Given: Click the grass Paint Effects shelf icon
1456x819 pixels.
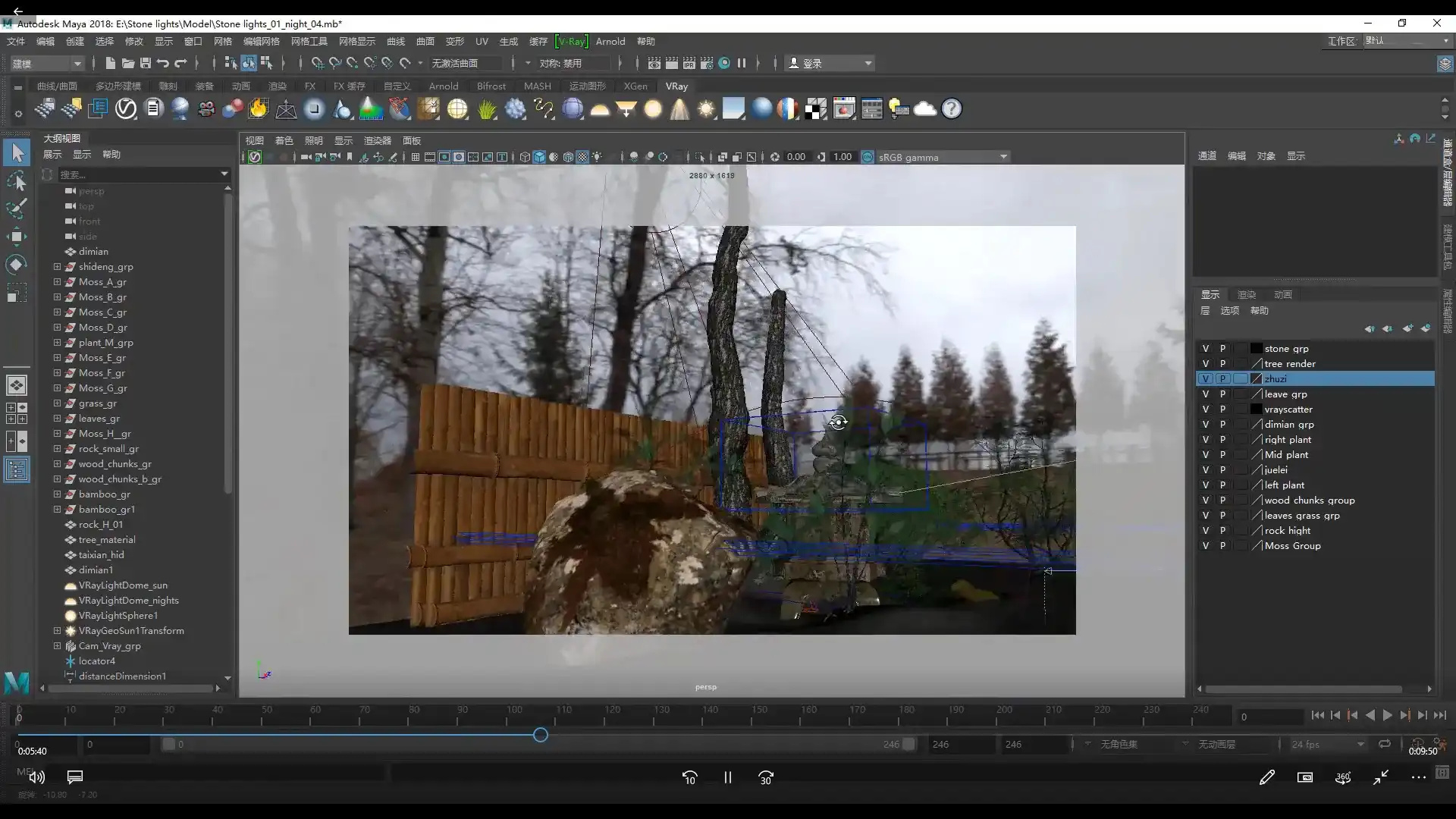Looking at the screenshot, I should pos(487,108).
